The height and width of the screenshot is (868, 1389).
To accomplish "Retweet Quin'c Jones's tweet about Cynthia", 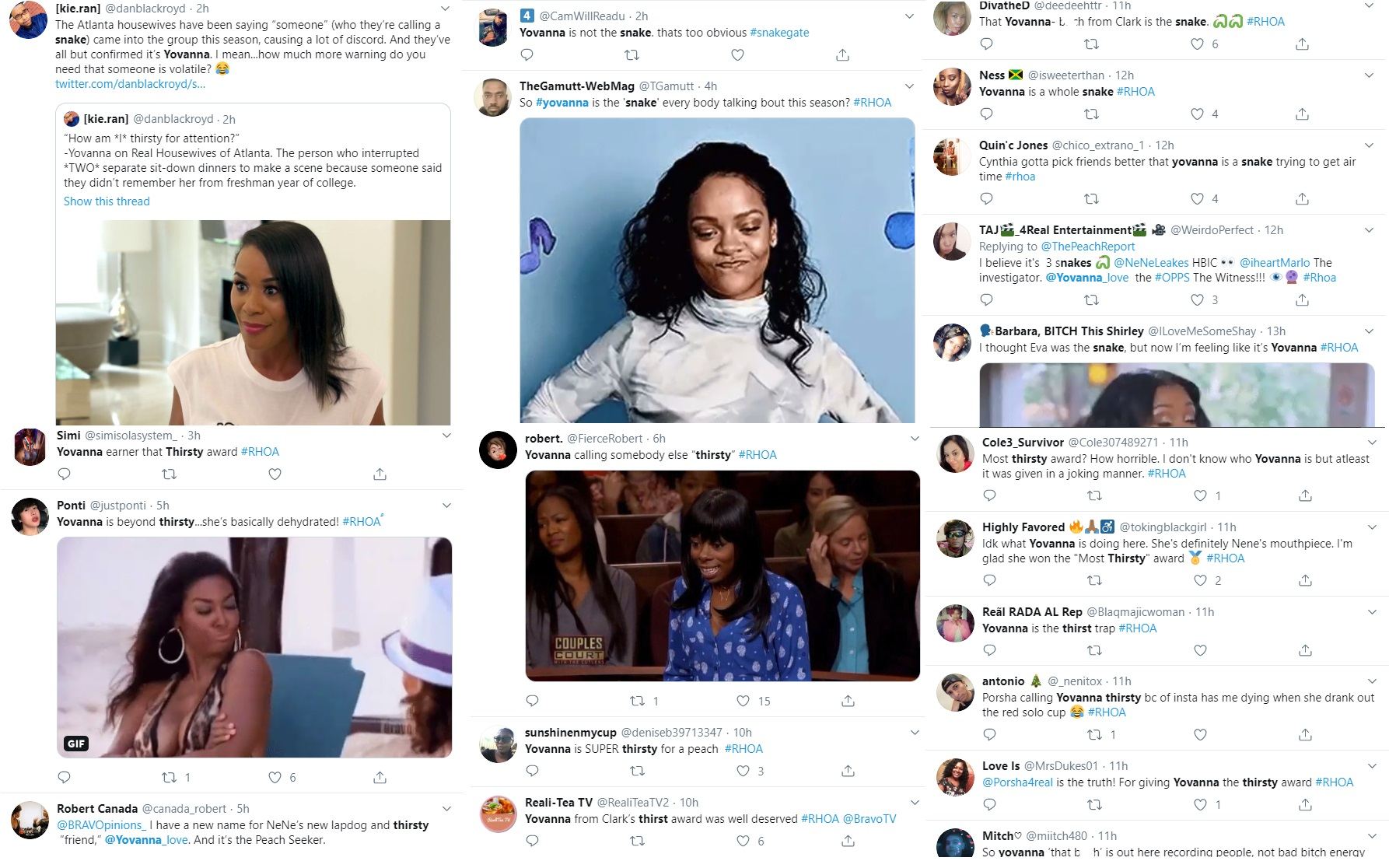I will (x=1092, y=199).
